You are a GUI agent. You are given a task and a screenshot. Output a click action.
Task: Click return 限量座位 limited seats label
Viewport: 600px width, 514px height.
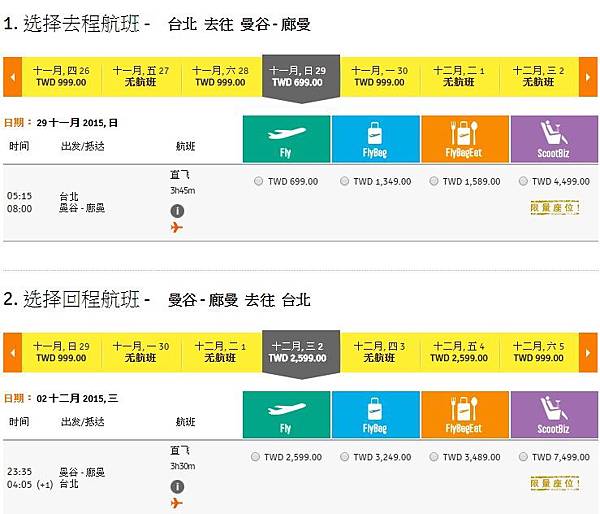(555, 483)
